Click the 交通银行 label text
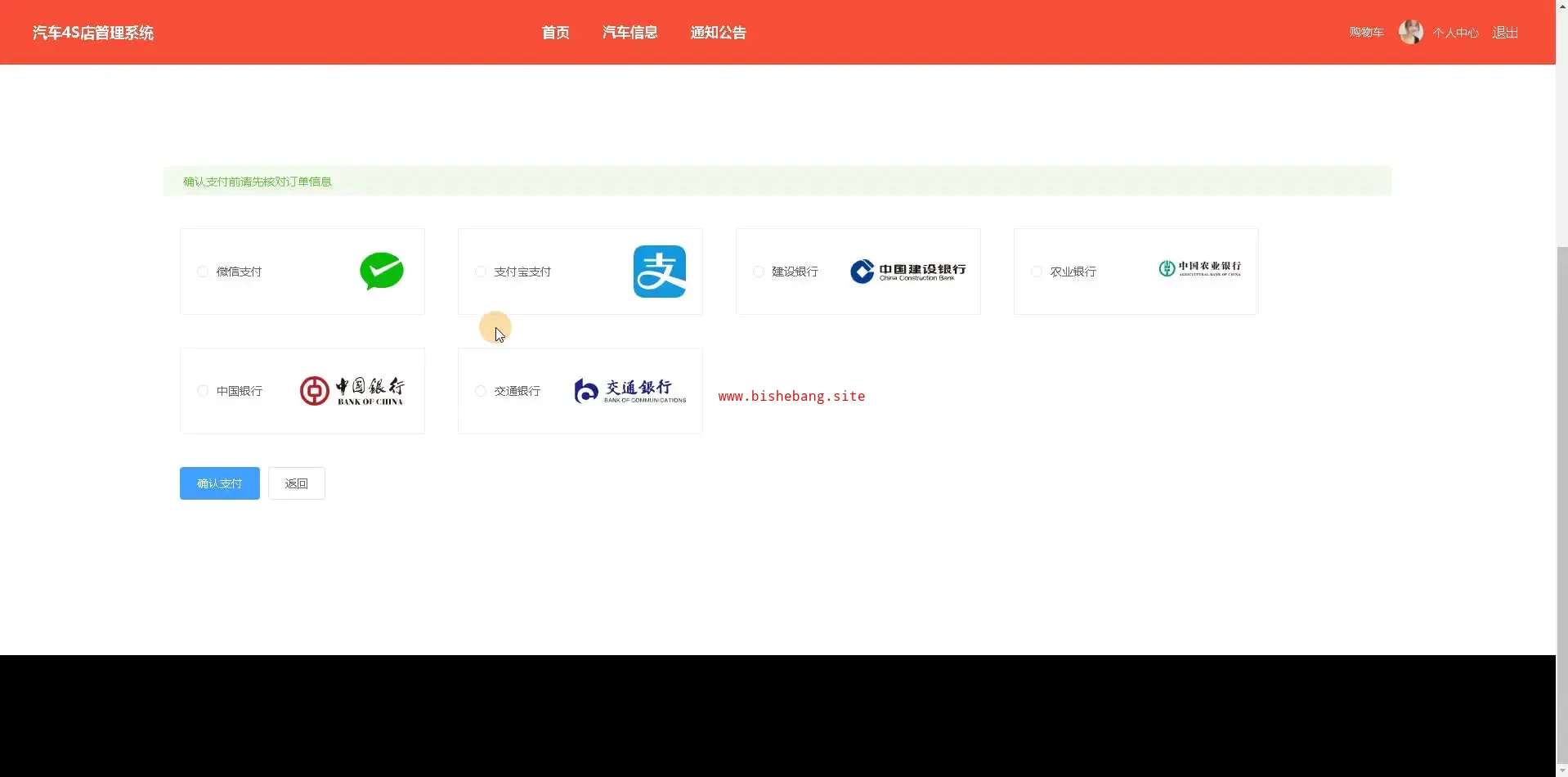1568x777 pixels. coord(517,391)
